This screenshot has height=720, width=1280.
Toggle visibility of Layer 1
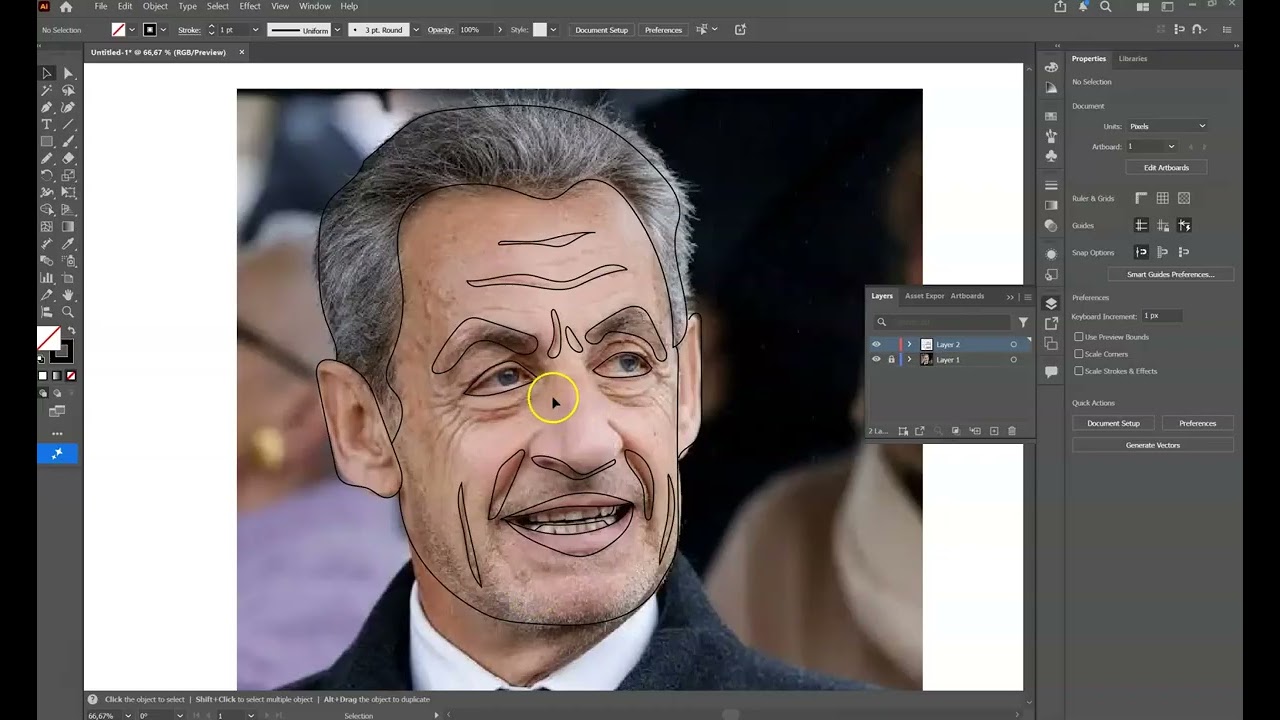(876, 359)
